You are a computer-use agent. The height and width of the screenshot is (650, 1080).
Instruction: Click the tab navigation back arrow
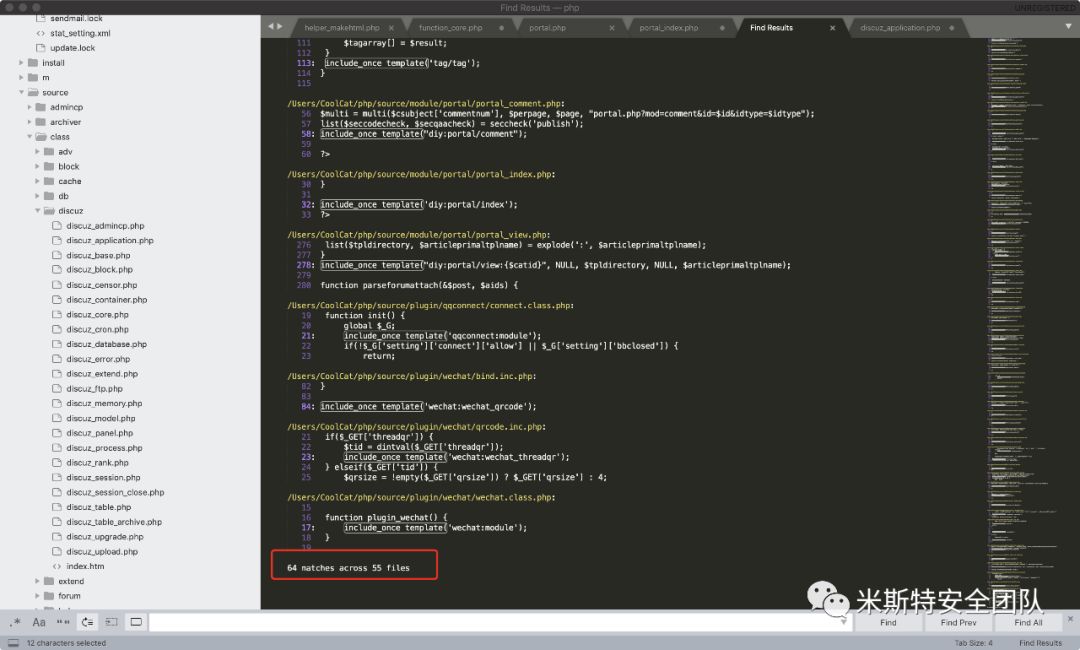(271, 26)
